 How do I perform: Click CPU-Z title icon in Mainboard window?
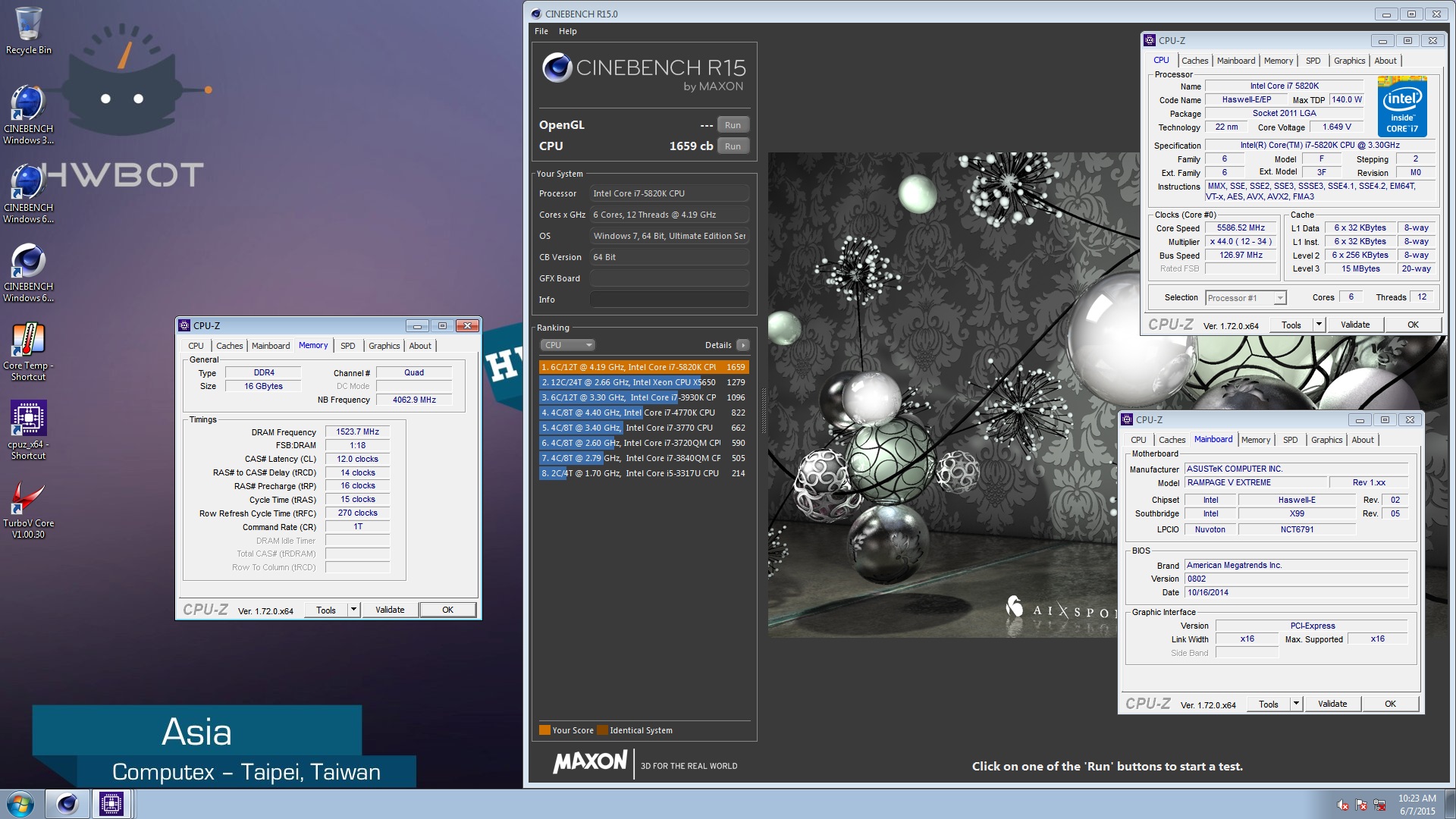[x=1127, y=419]
